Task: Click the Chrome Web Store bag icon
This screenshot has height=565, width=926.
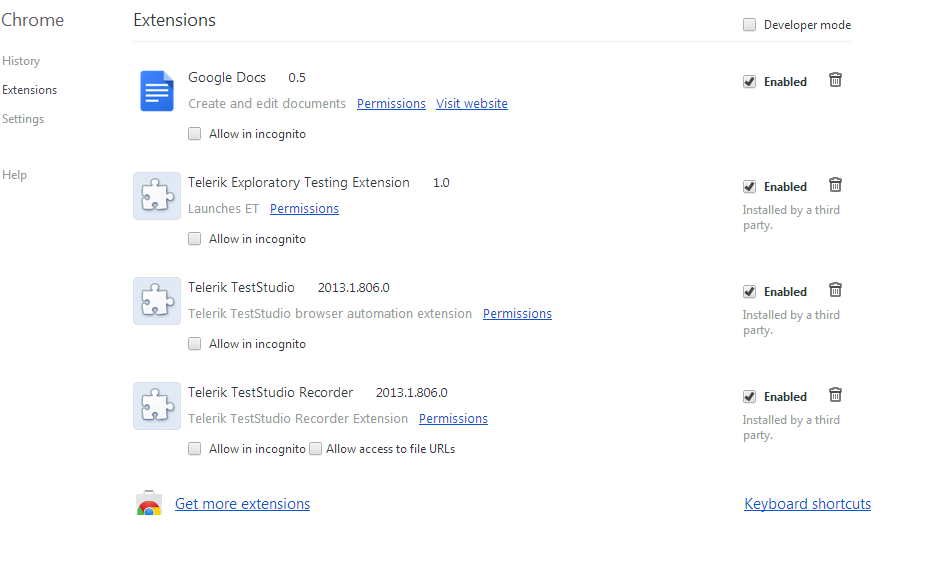Action: (x=149, y=503)
